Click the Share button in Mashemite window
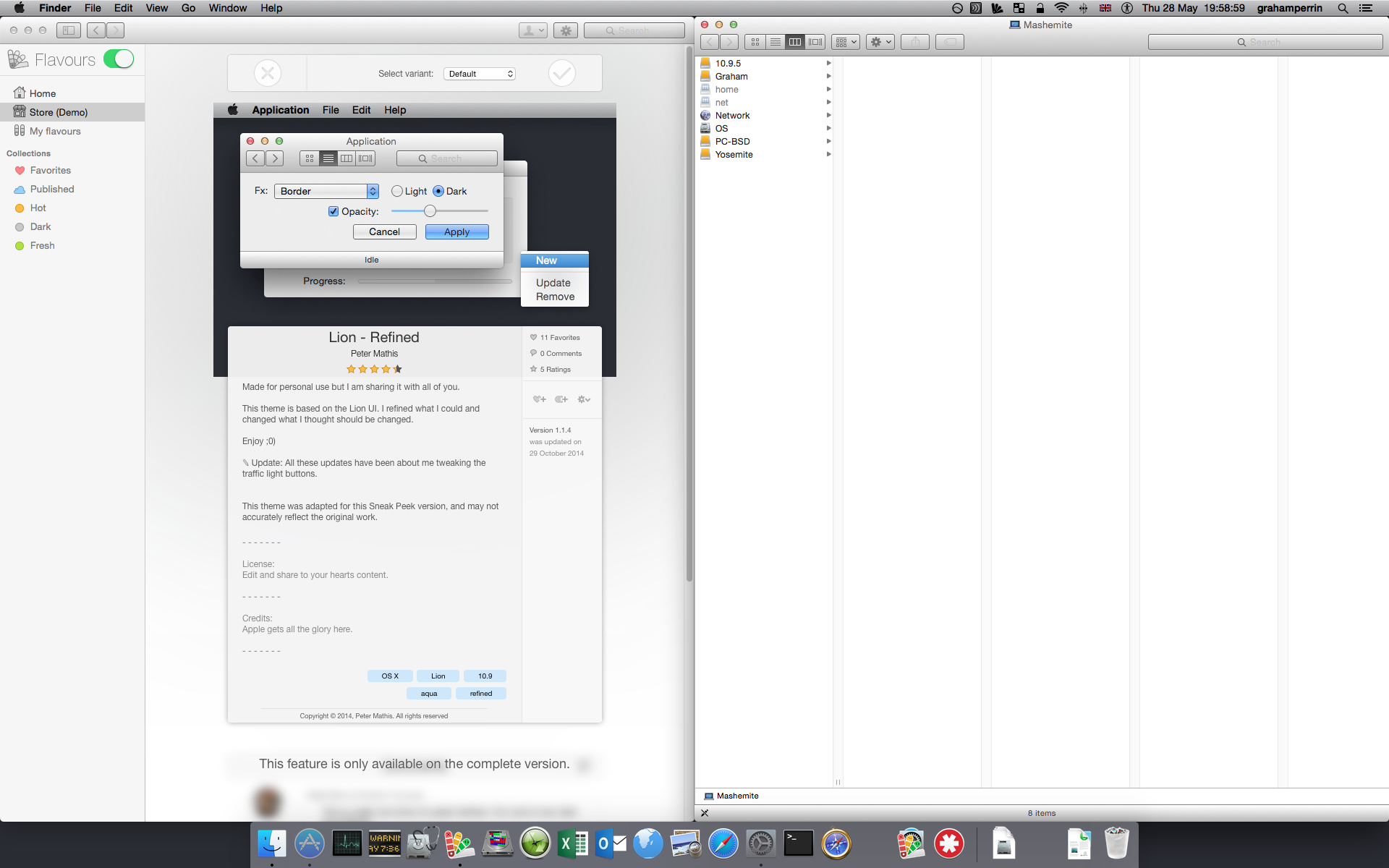This screenshot has width=1389, height=868. pos(915,42)
